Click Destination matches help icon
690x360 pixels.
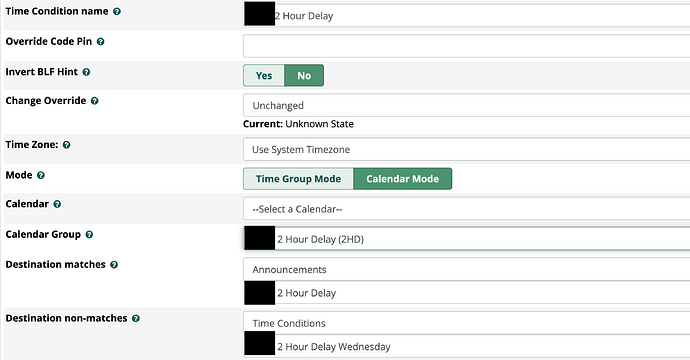click(x=114, y=265)
